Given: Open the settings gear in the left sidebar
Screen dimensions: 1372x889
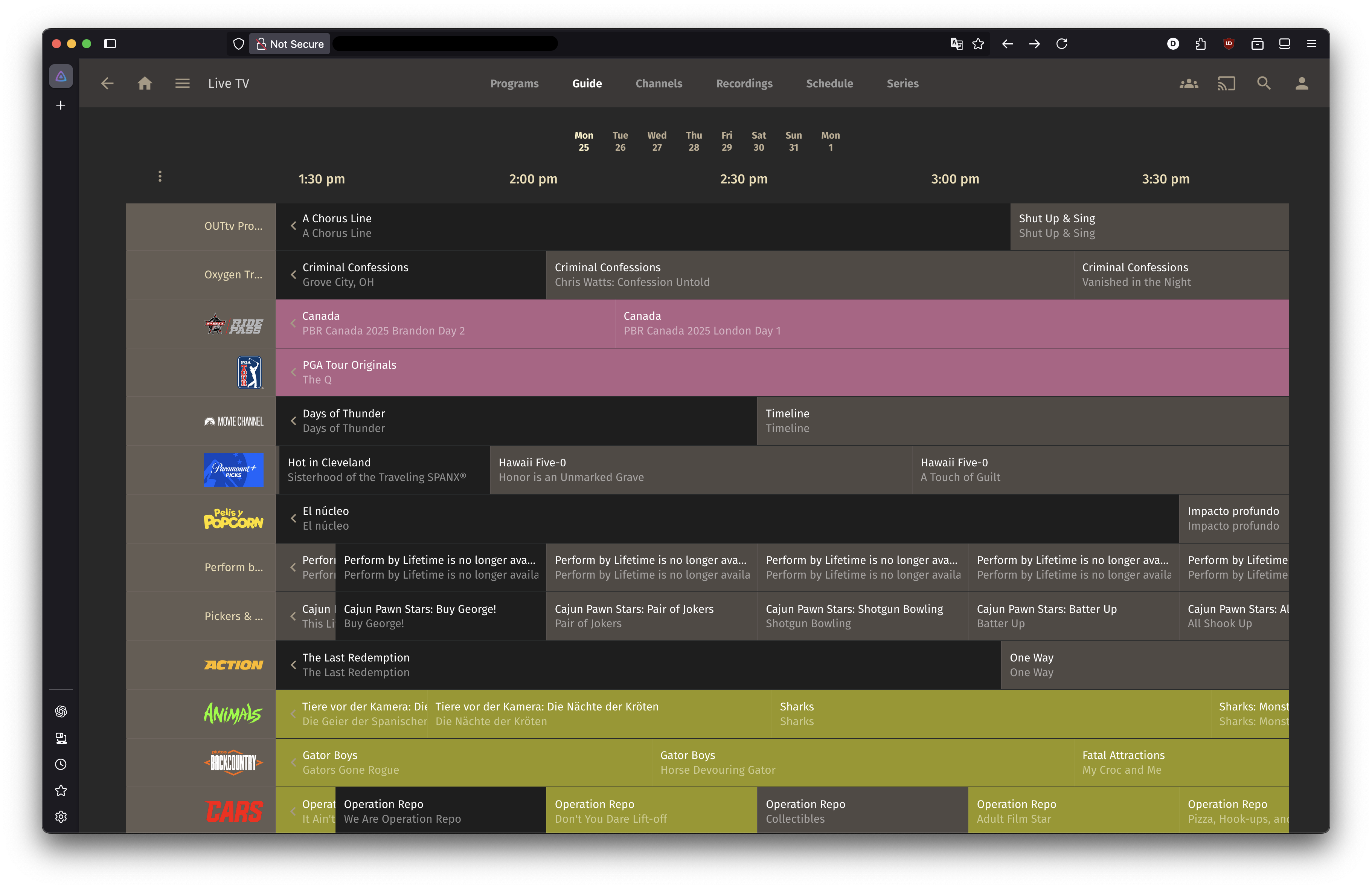Looking at the screenshot, I should tap(61, 816).
